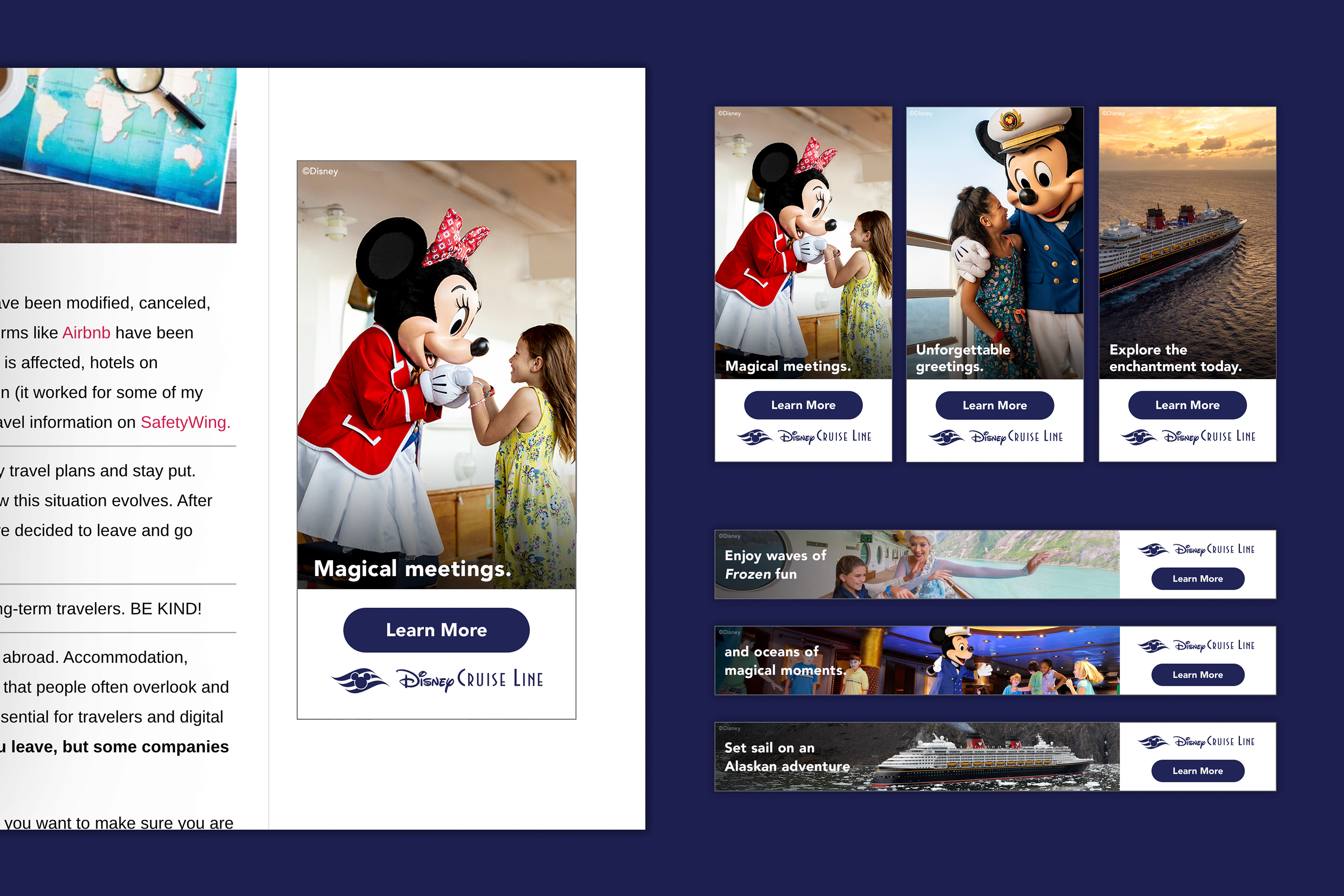Click the Disney Cruise Line logo on the Frozen fun banner
The image size is (1344, 896).
point(1197,549)
